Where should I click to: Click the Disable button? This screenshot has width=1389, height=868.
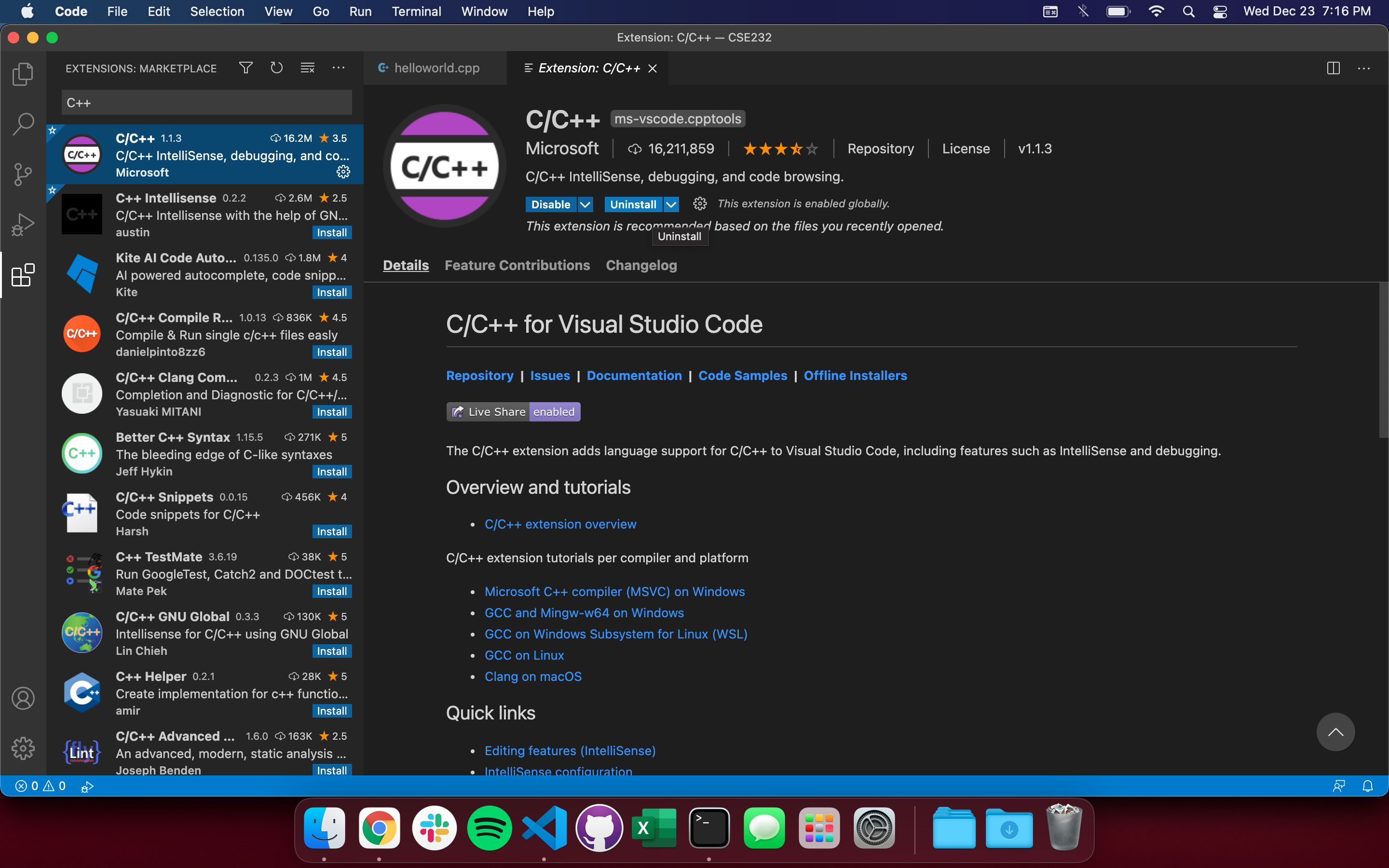551,204
